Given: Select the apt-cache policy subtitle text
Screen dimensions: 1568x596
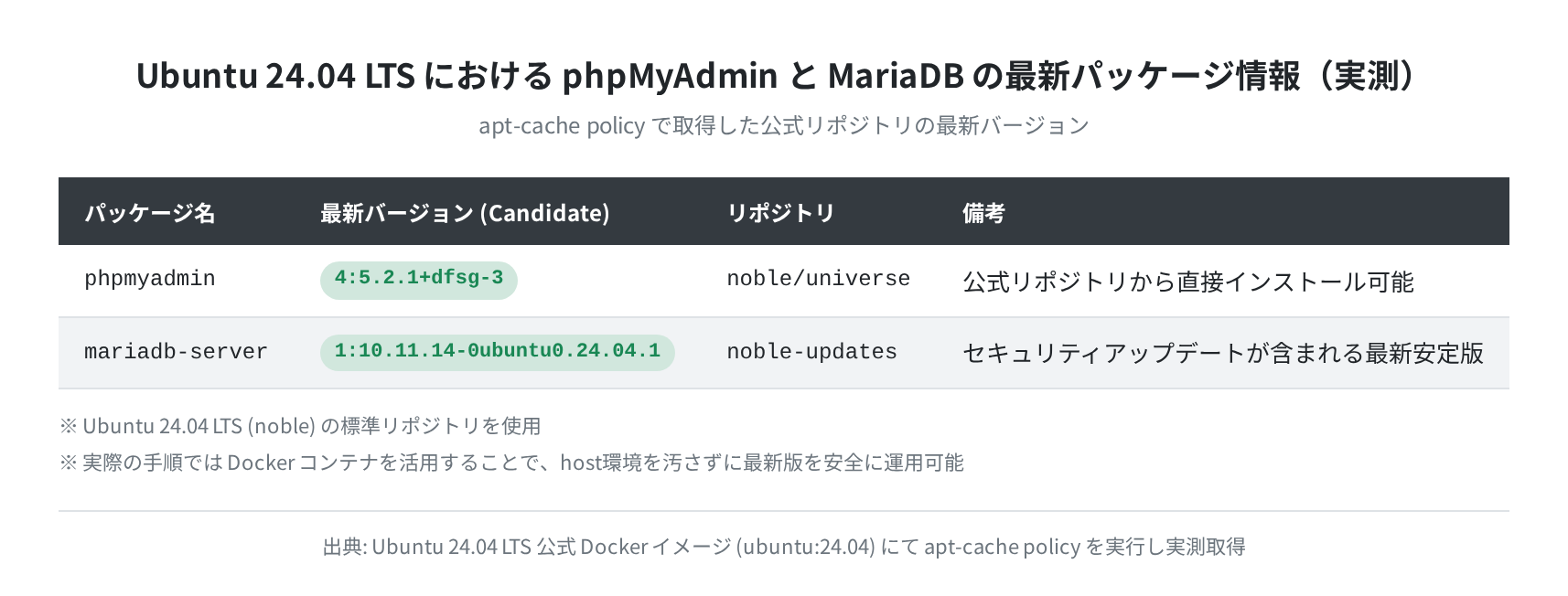Looking at the screenshot, I should tap(783, 125).
